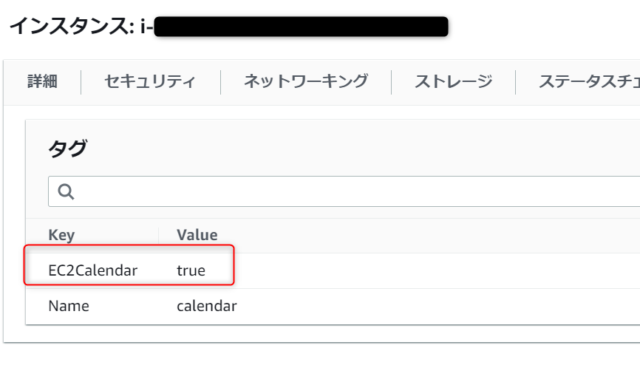Click the magnifier icon in tag search
Viewport: 640px width, 365px height.
66,191
